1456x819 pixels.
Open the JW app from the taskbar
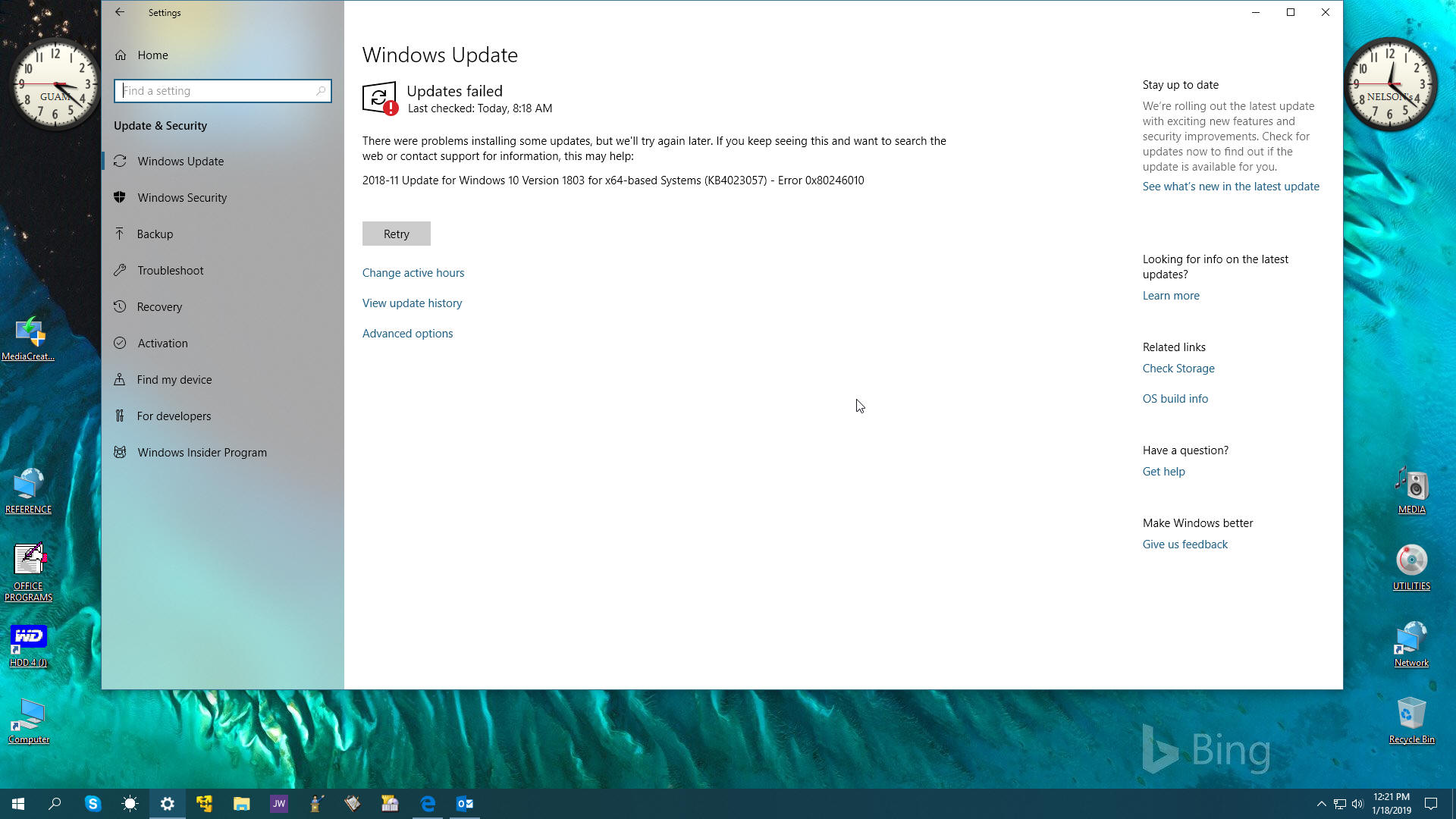(278, 804)
